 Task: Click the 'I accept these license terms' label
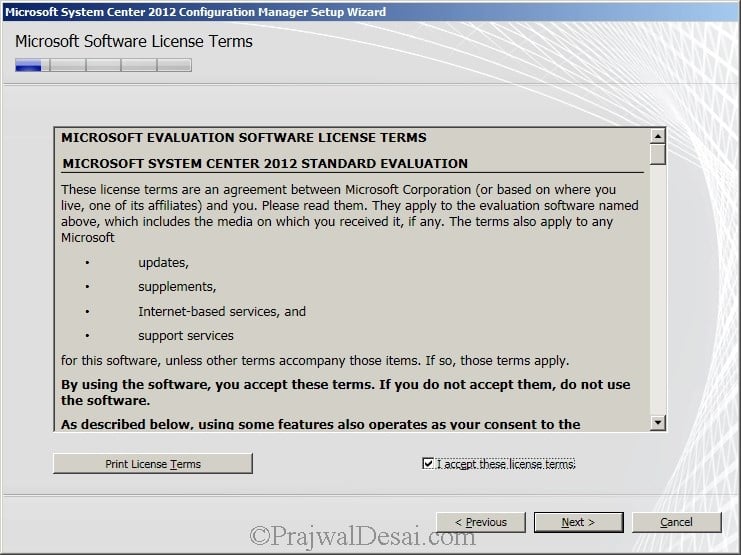click(506, 464)
